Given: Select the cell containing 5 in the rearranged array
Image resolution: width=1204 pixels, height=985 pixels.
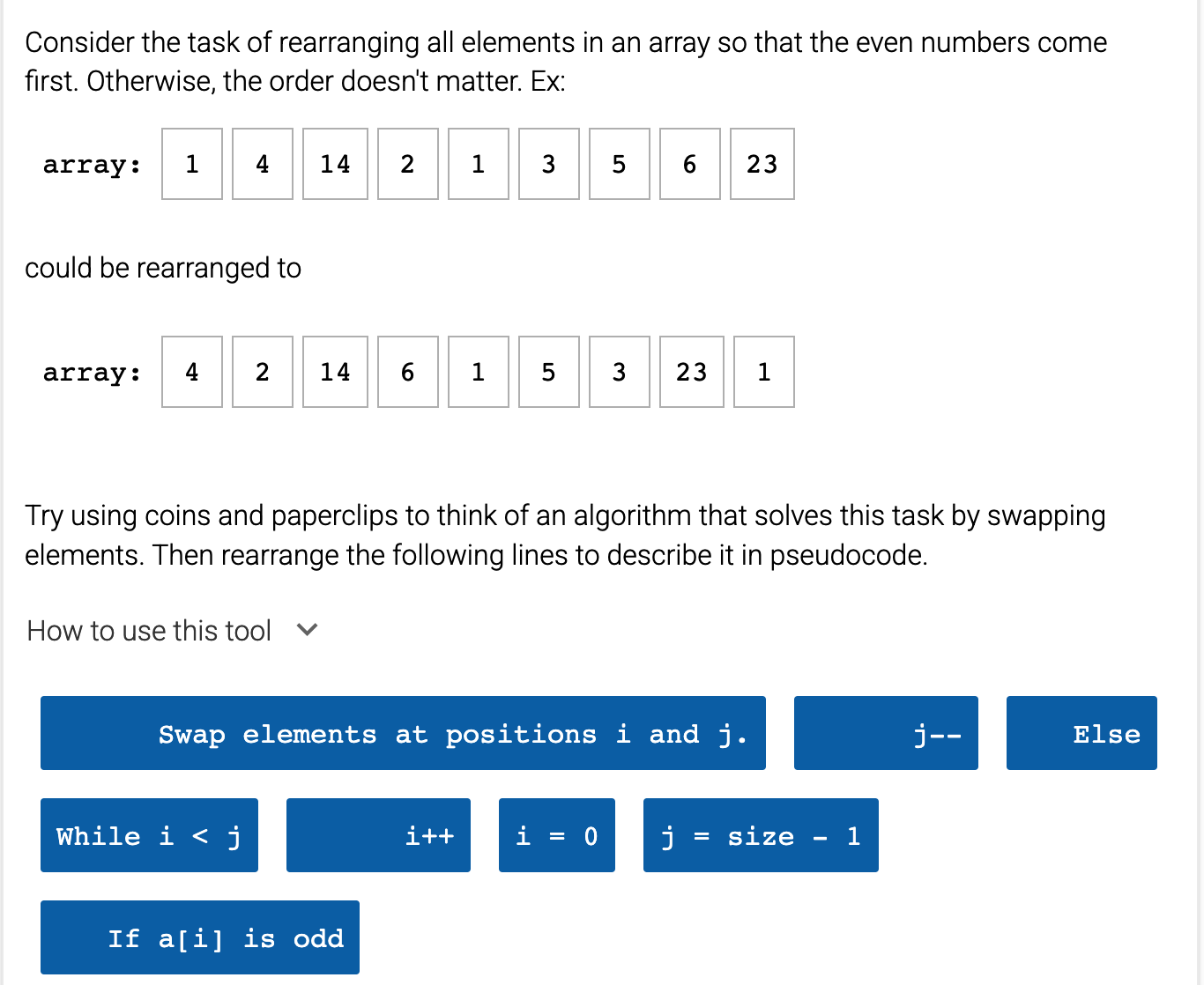Looking at the screenshot, I should [x=548, y=373].
